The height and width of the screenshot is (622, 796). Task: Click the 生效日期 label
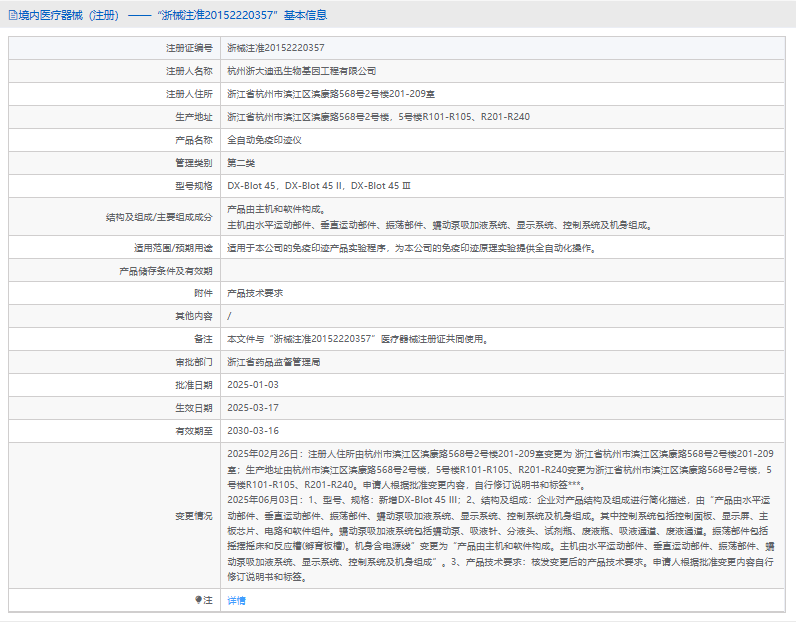point(194,408)
